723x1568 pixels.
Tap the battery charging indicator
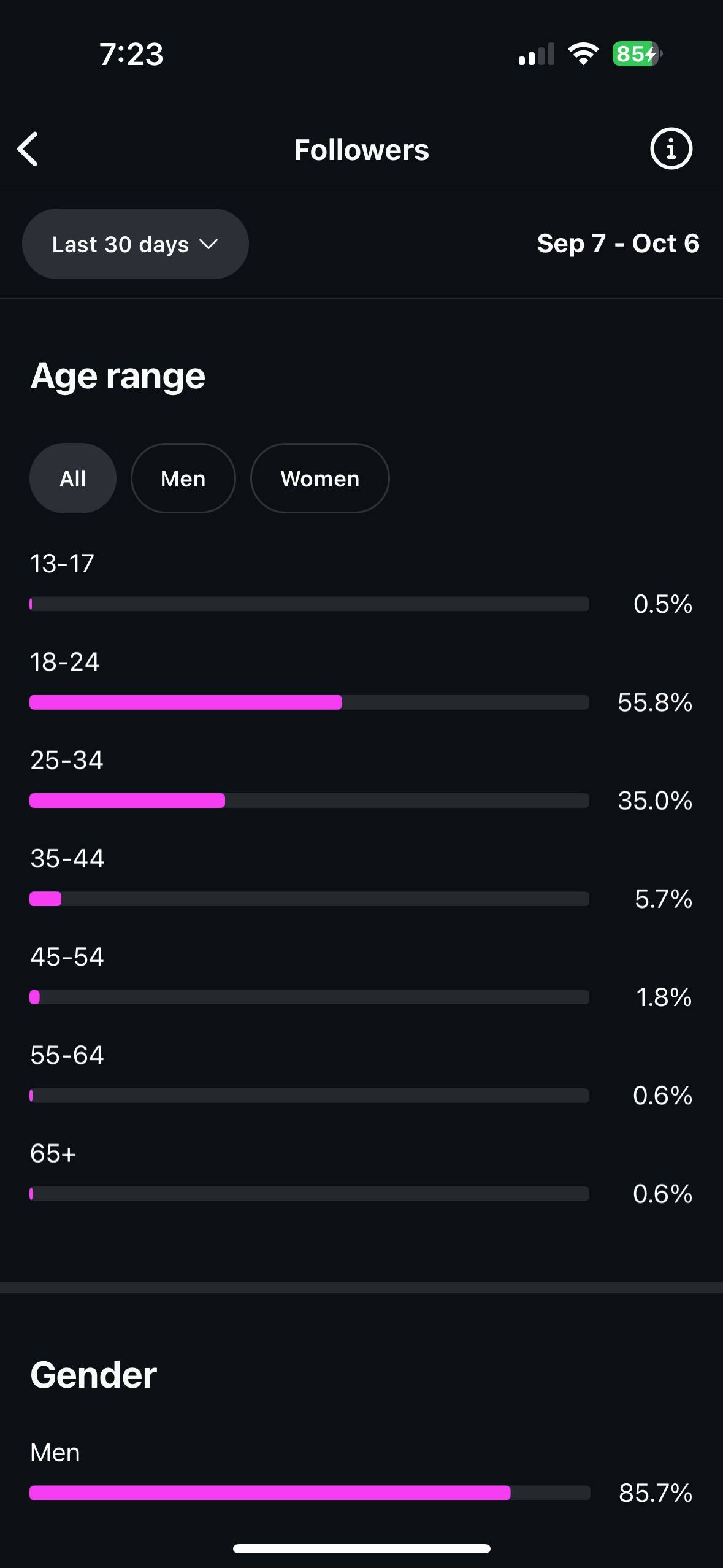(636, 54)
